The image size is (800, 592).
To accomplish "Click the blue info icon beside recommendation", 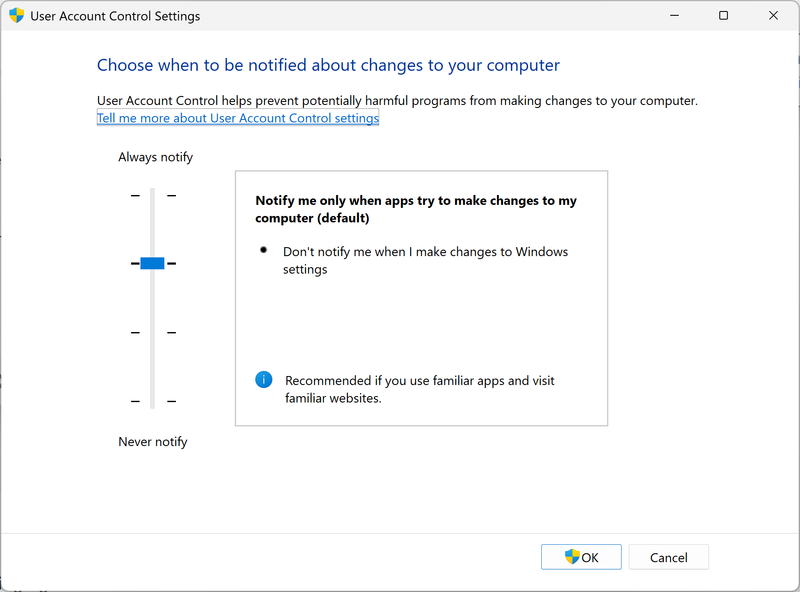I will pyautogui.click(x=263, y=380).
